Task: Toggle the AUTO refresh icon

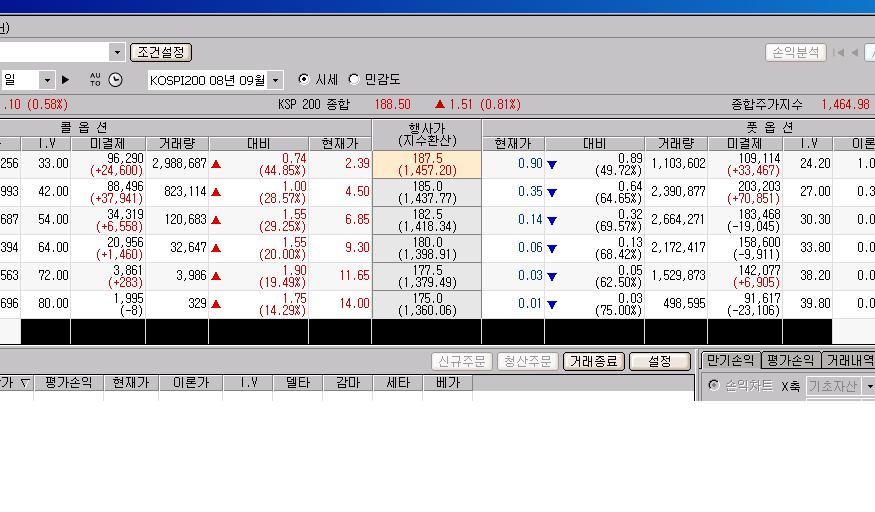Action: (x=95, y=79)
